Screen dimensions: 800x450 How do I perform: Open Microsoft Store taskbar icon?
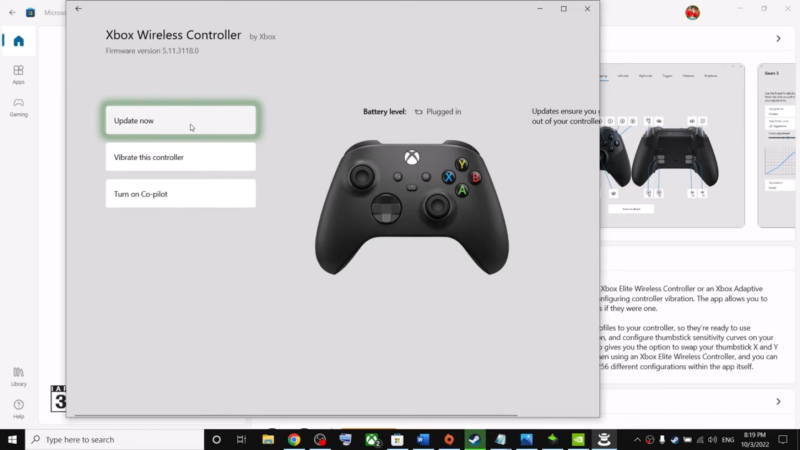pos(397,439)
